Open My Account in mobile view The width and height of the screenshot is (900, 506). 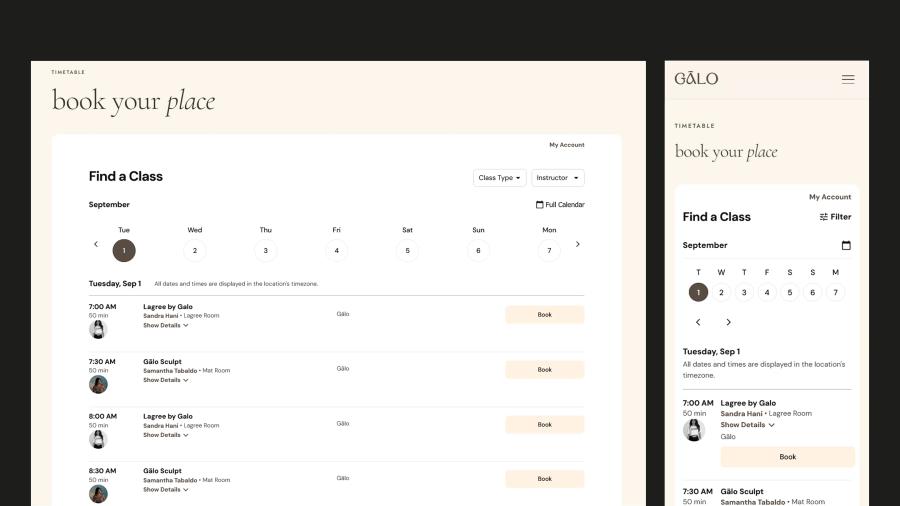click(x=830, y=197)
